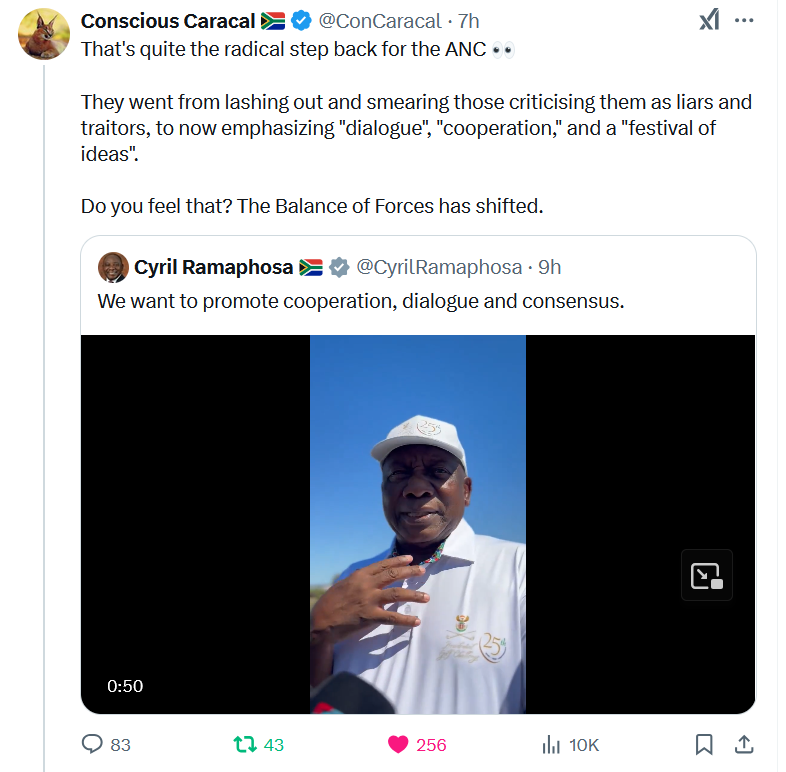The width and height of the screenshot is (786, 772).
Task: Like the post with the heart icon
Action: tap(398, 744)
